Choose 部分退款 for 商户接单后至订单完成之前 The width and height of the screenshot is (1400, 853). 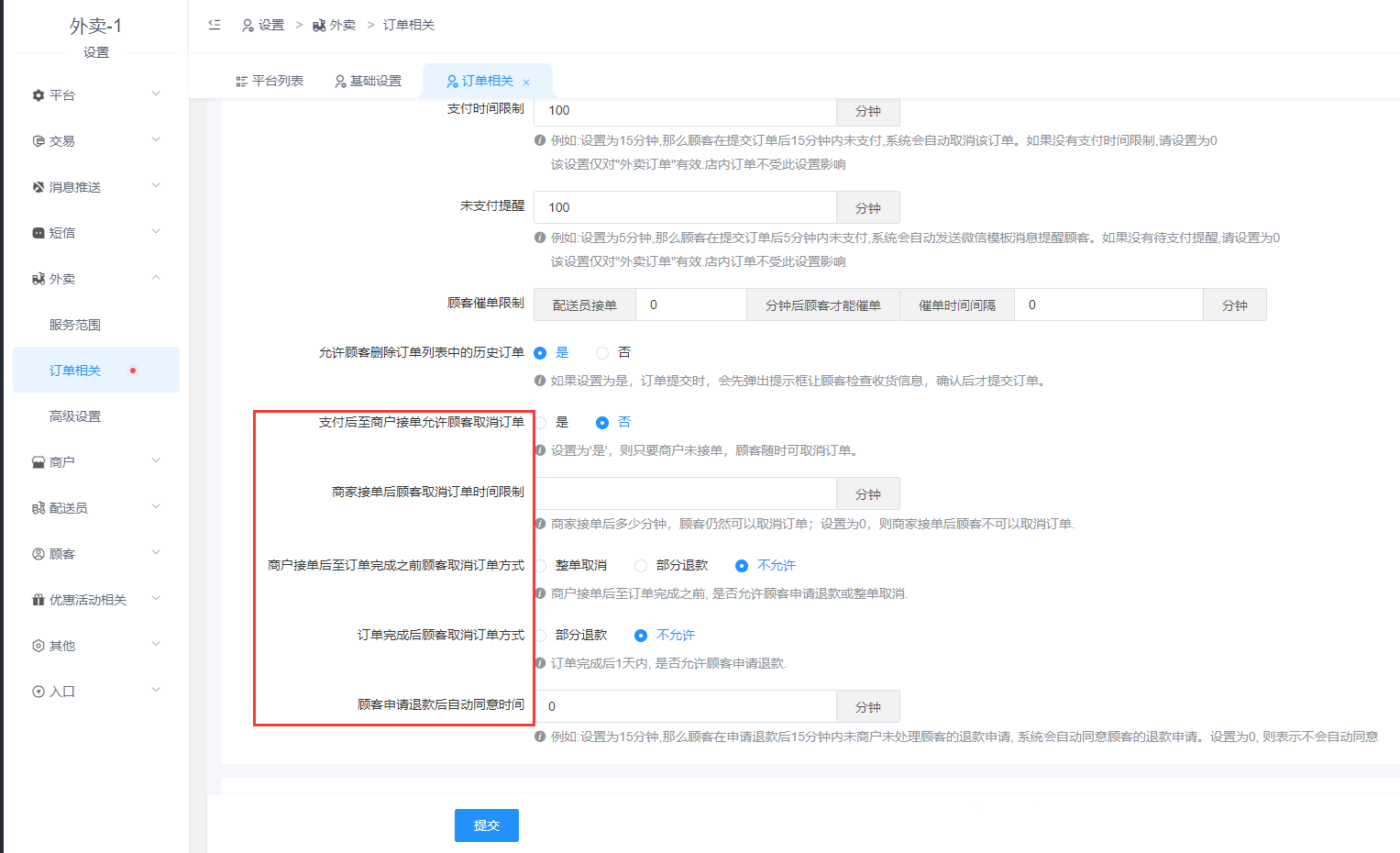pos(641,566)
